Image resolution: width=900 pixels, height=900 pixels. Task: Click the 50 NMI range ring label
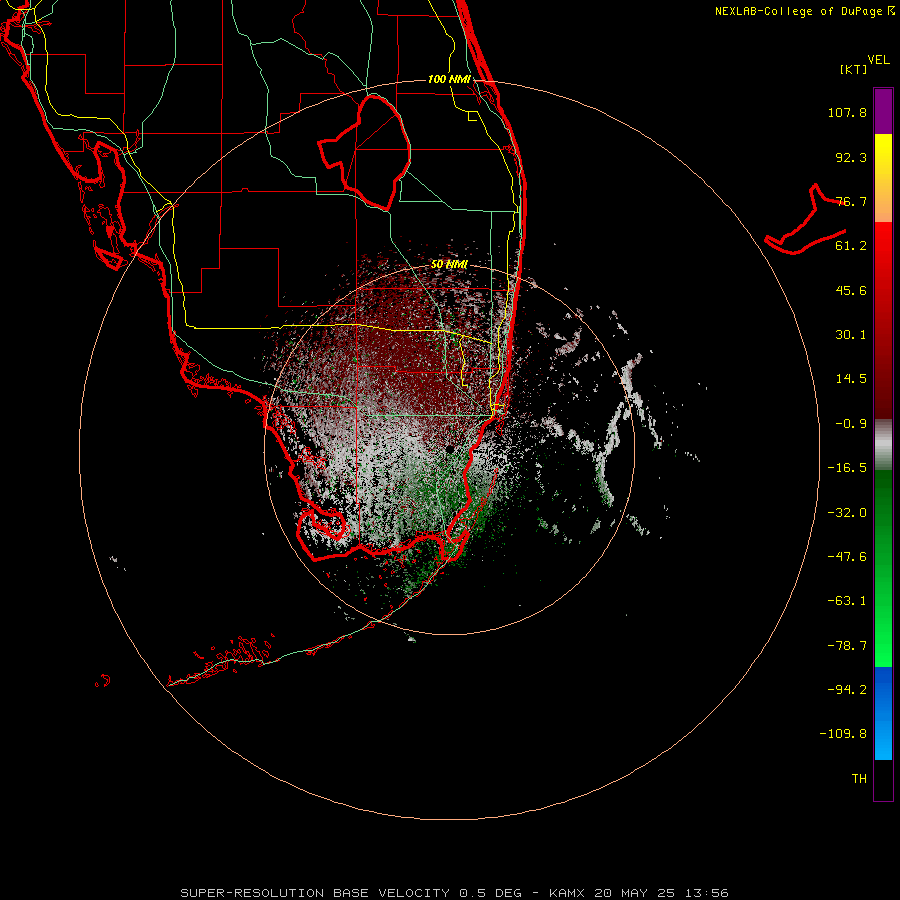(x=449, y=265)
